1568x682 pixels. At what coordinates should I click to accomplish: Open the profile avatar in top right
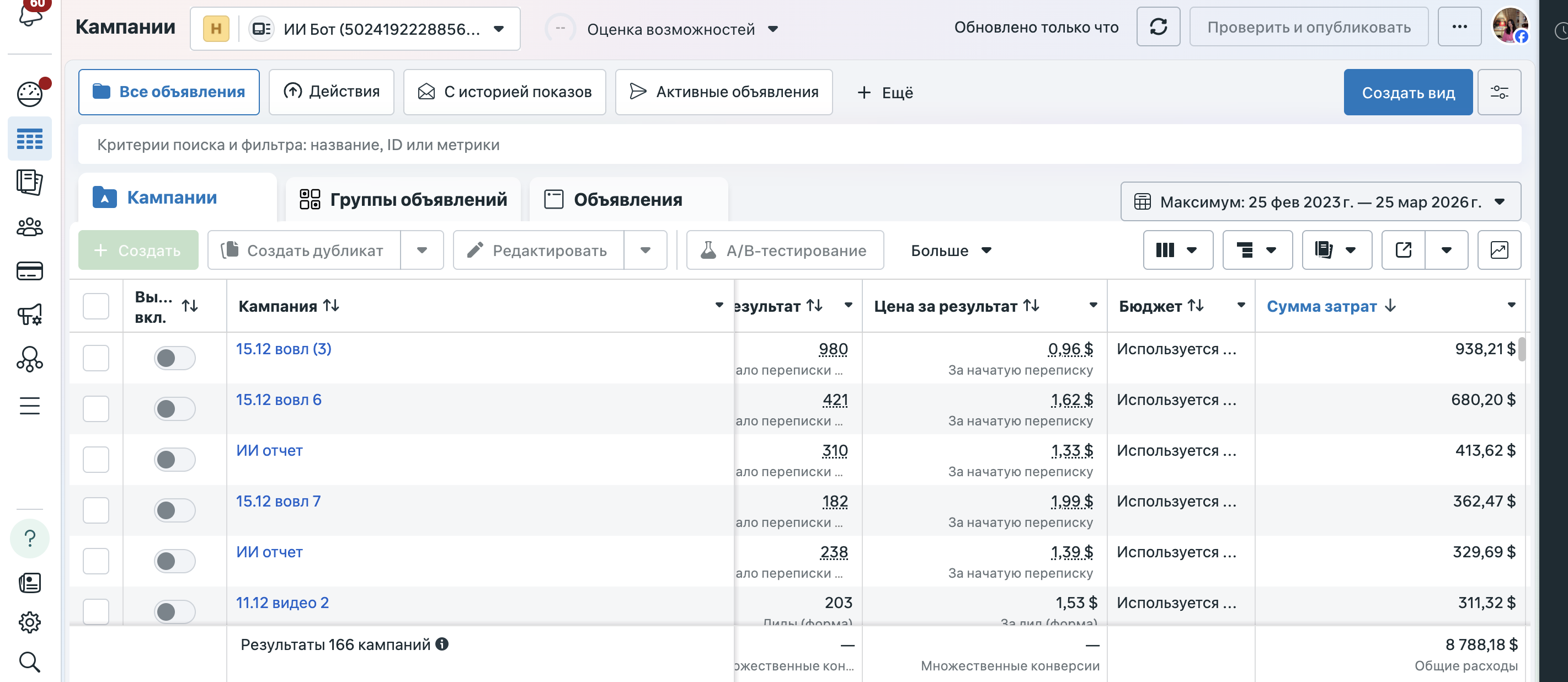[1510, 25]
